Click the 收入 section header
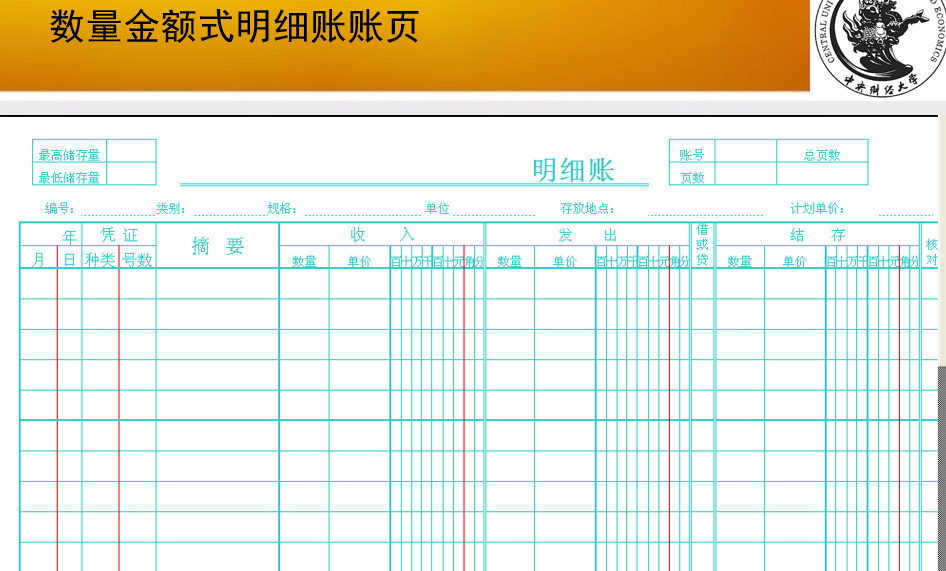 pos(382,235)
